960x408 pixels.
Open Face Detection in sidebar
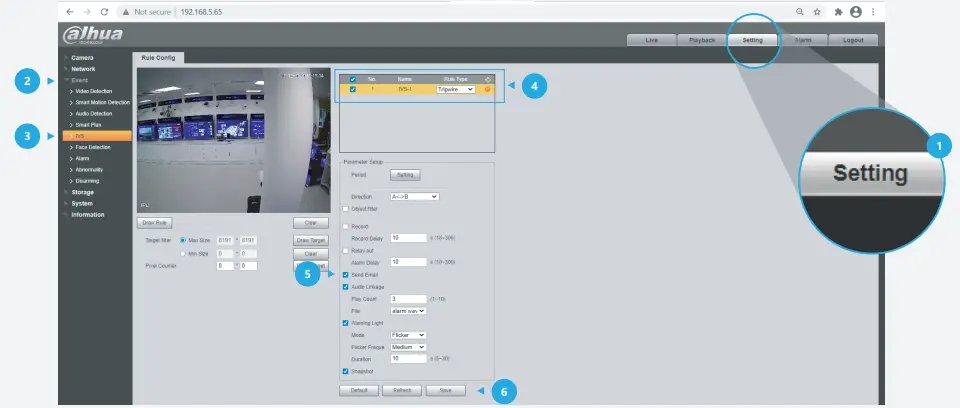point(93,147)
